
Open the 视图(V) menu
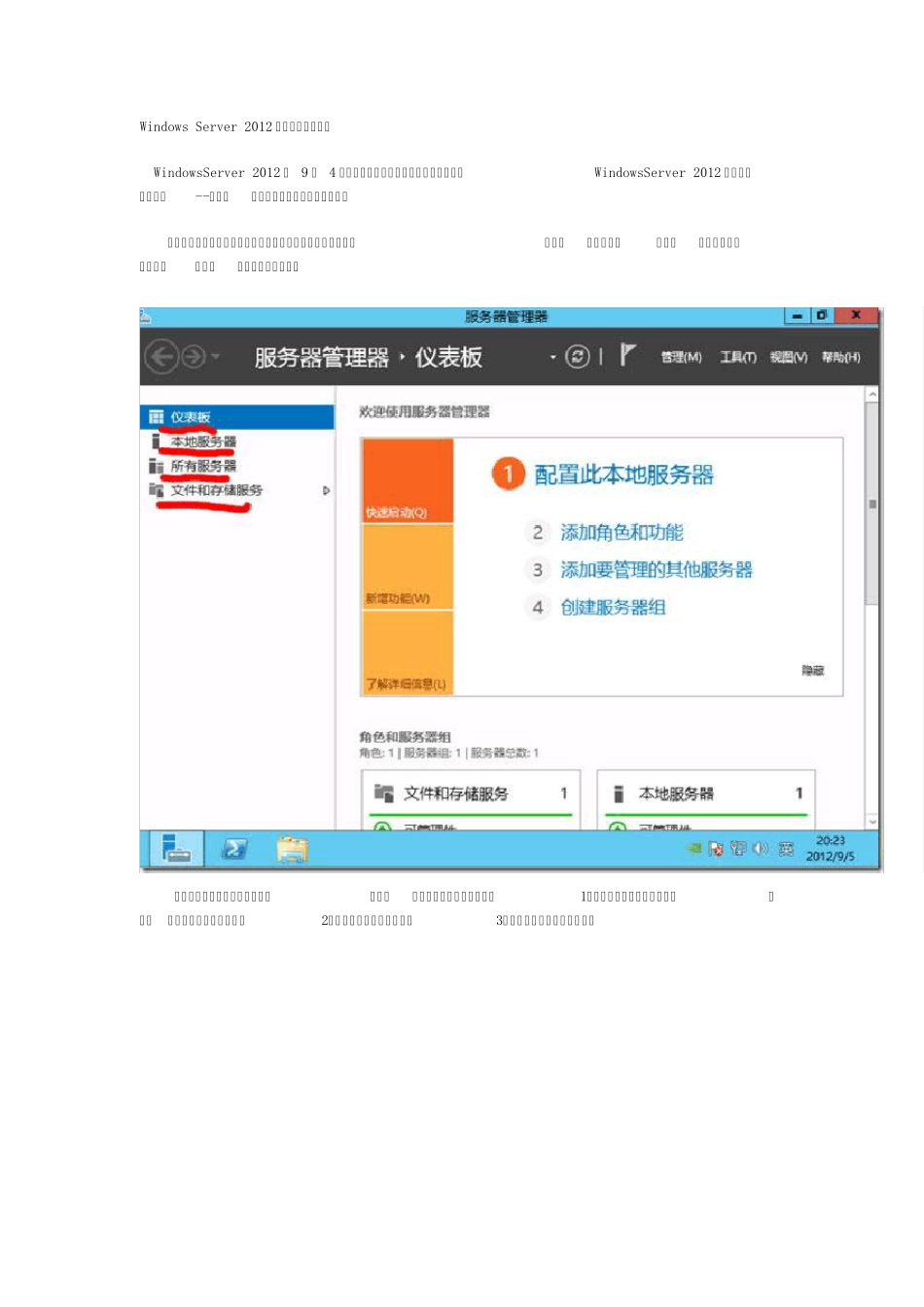coord(789,357)
